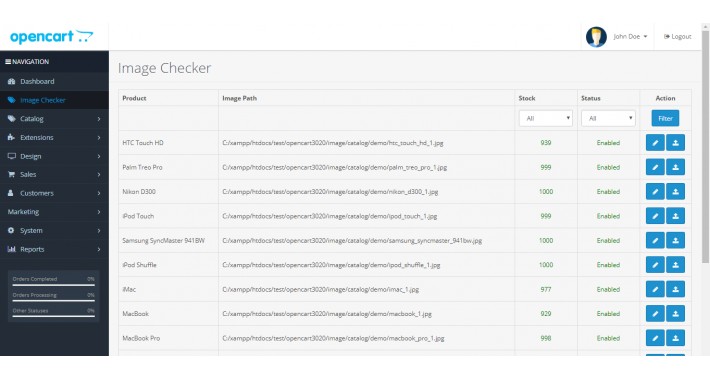
Task: Click the Reports chart icon
Action: 11,249
